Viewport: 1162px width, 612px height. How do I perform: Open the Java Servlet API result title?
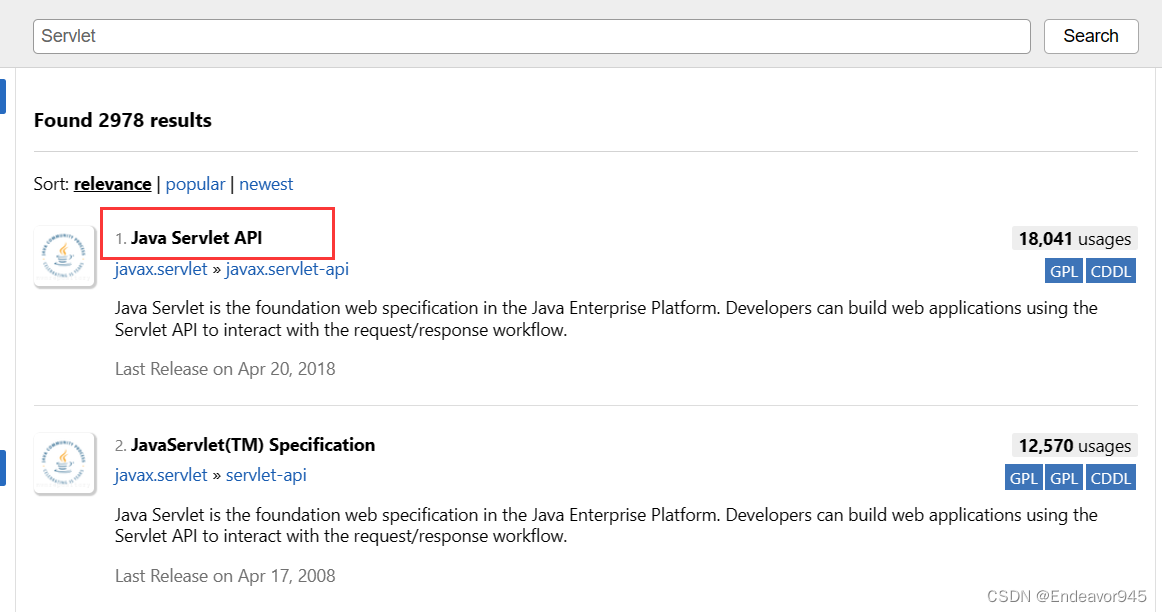coord(196,238)
